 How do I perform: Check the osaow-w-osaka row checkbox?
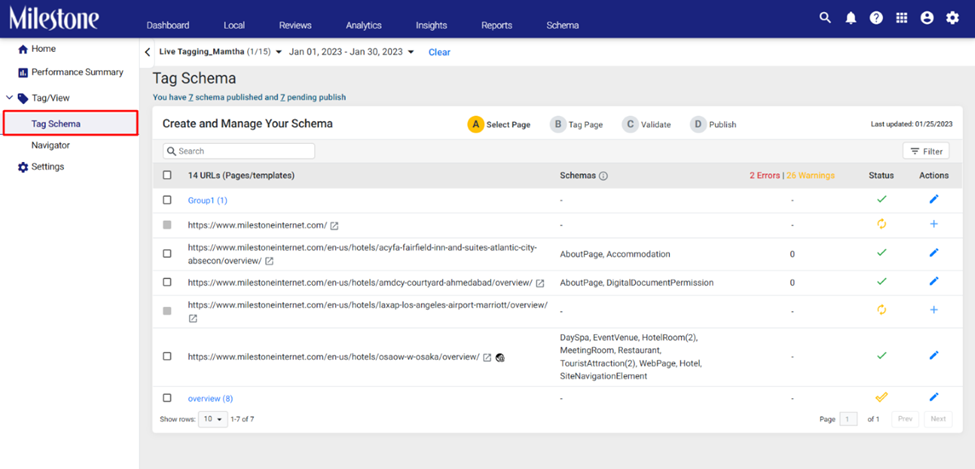167,356
